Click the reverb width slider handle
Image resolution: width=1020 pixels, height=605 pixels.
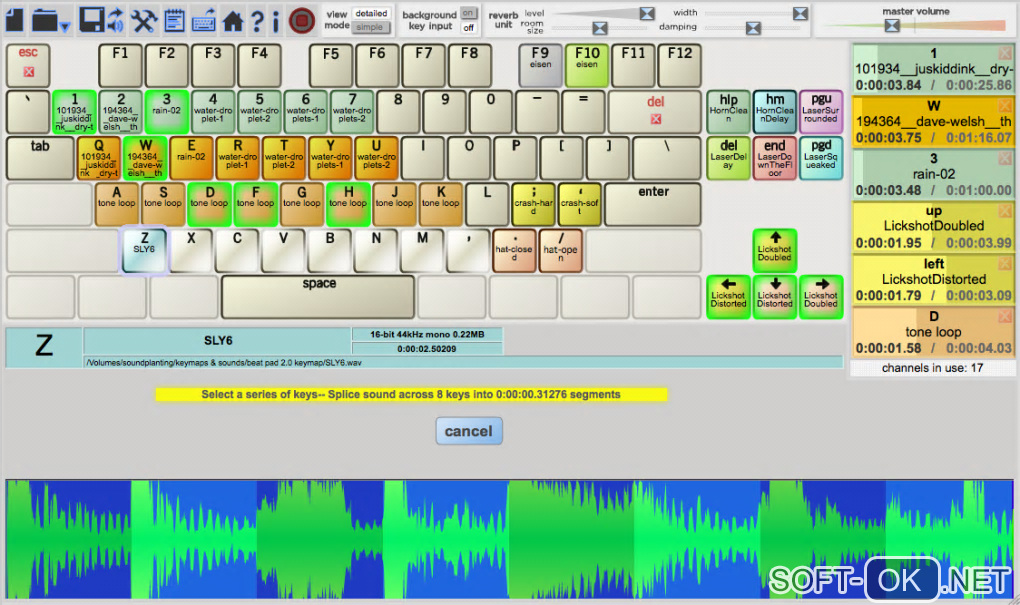pyautogui.click(x=800, y=13)
